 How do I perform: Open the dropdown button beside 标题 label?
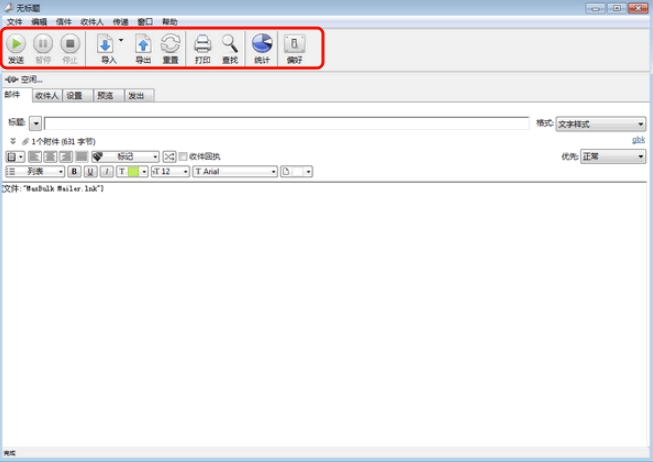pos(36,123)
